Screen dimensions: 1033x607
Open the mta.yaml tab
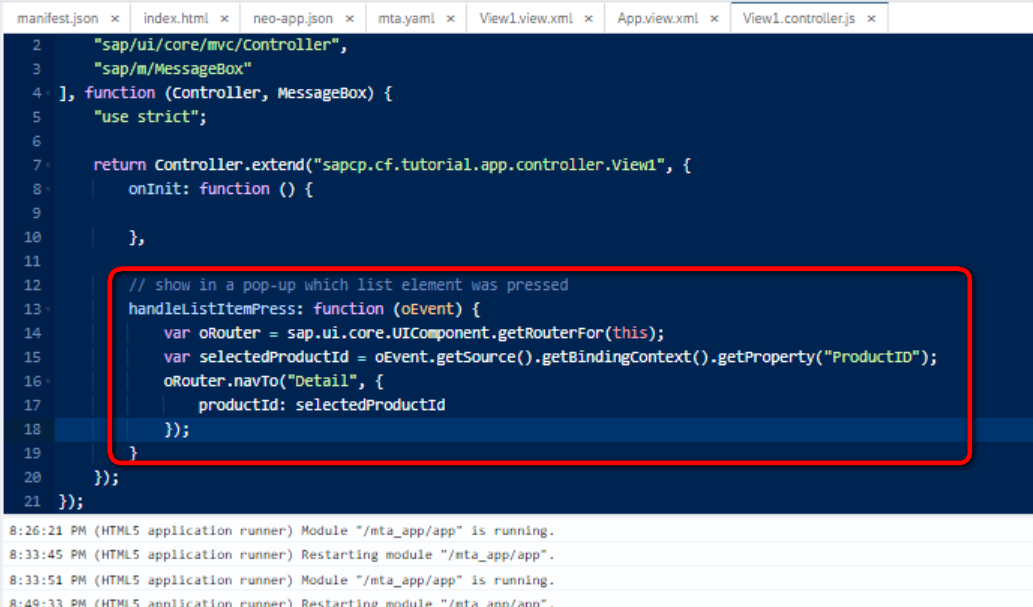pos(406,18)
